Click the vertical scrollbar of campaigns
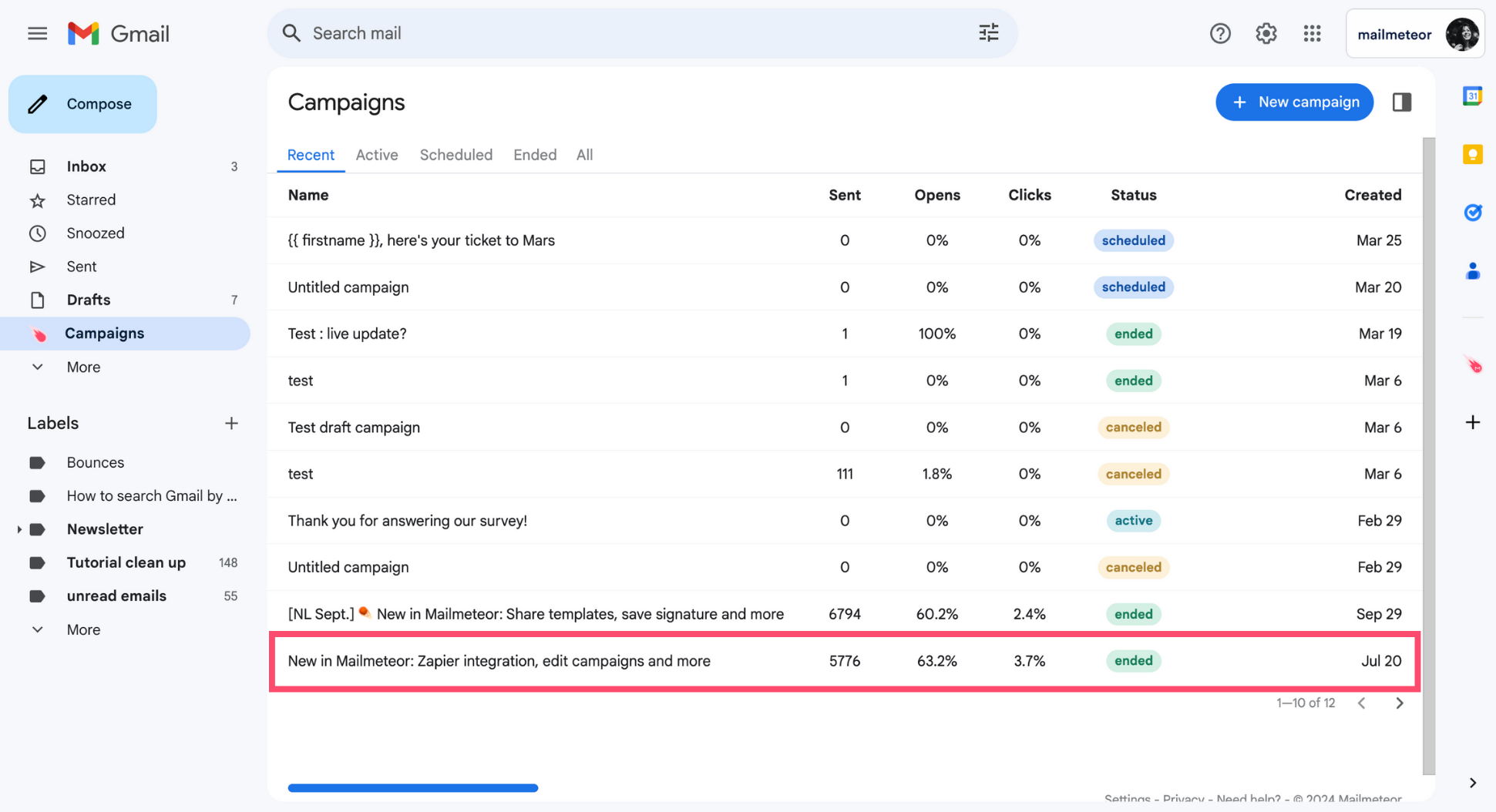 click(1428, 456)
